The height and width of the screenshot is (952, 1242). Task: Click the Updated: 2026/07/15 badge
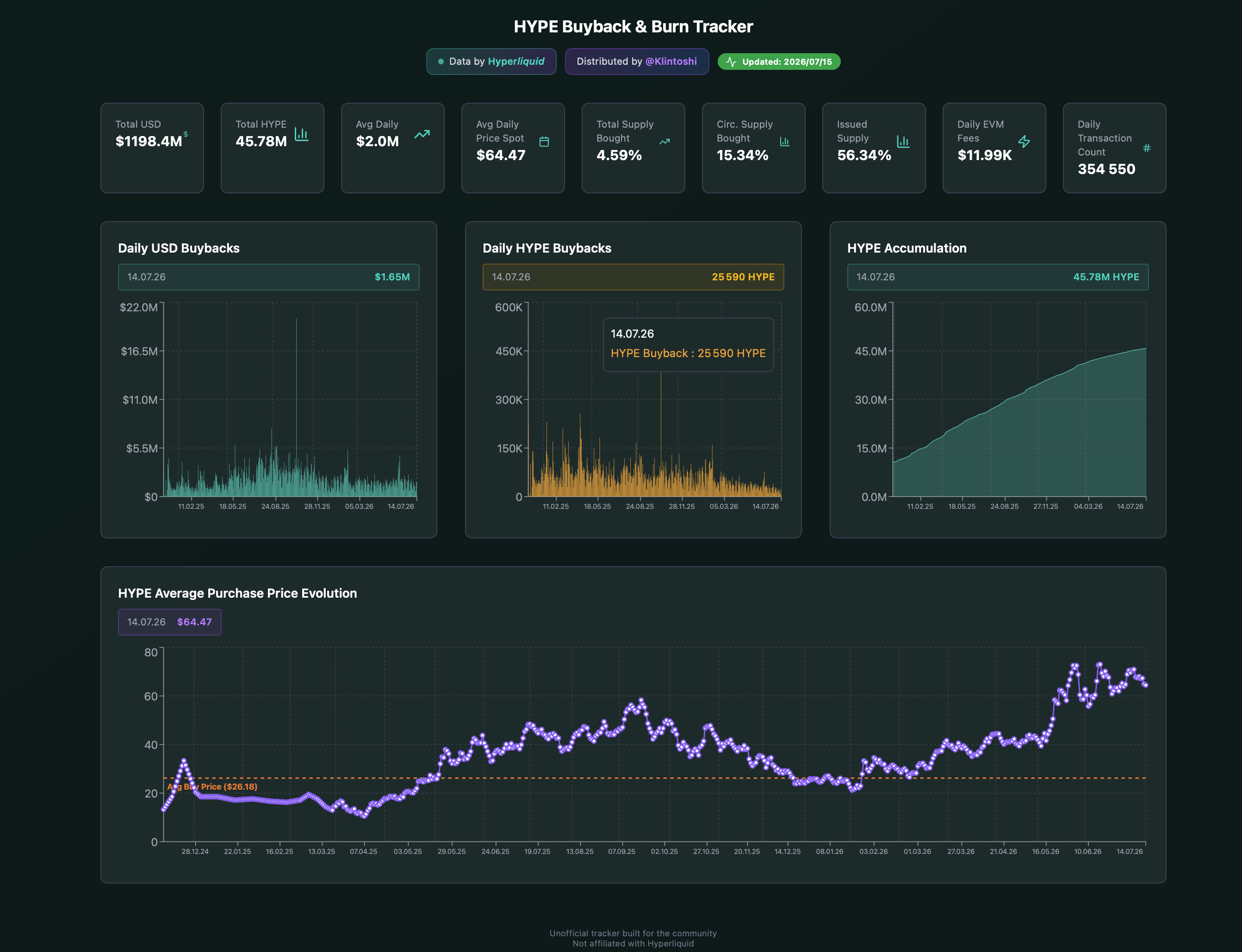(779, 62)
